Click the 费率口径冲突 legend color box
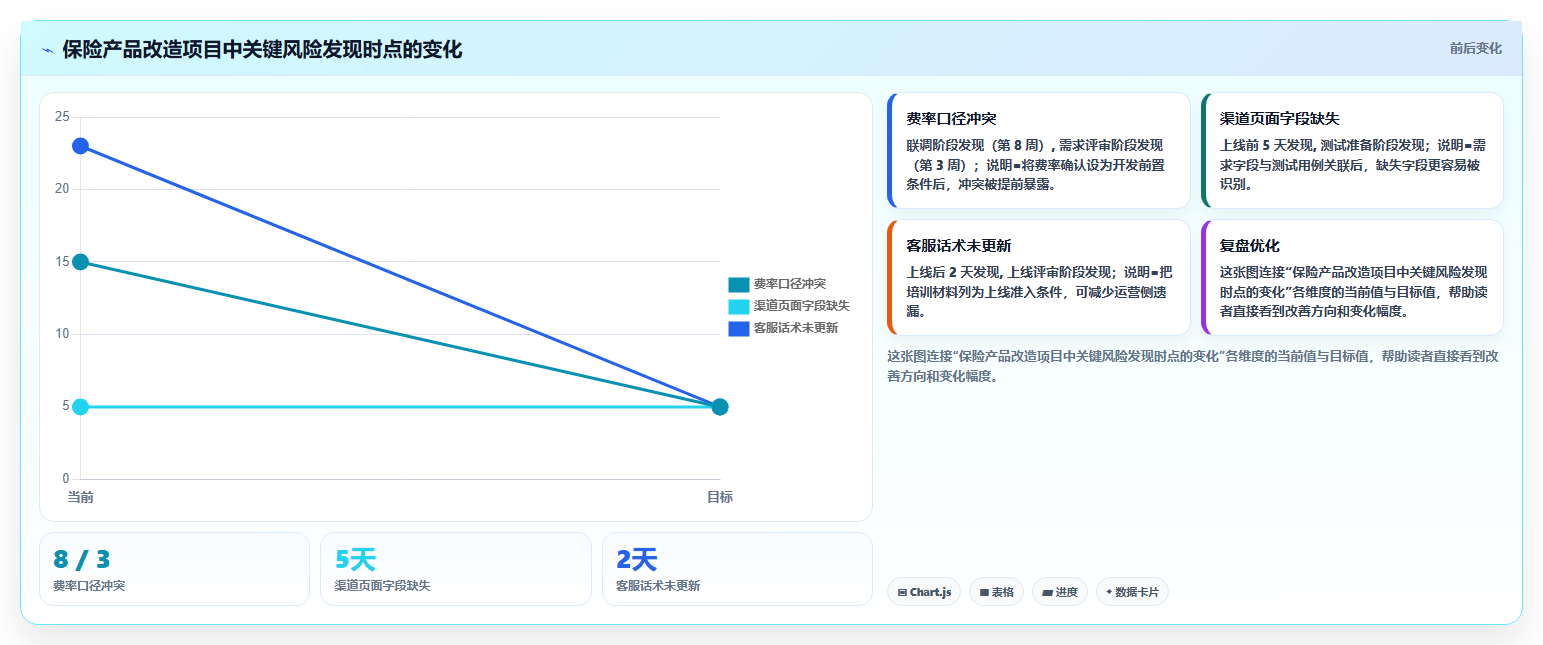The height and width of the screenshot is (645, 1543). click(x=738, y=284)
